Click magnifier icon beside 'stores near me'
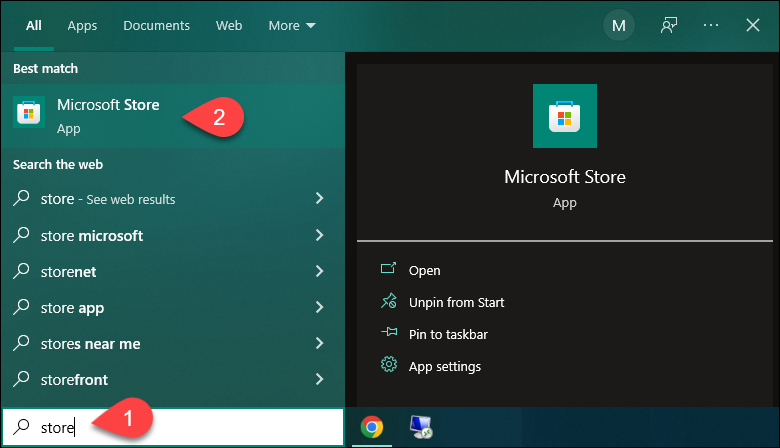This screenshot has width=780, height=448. pos(21,343)
